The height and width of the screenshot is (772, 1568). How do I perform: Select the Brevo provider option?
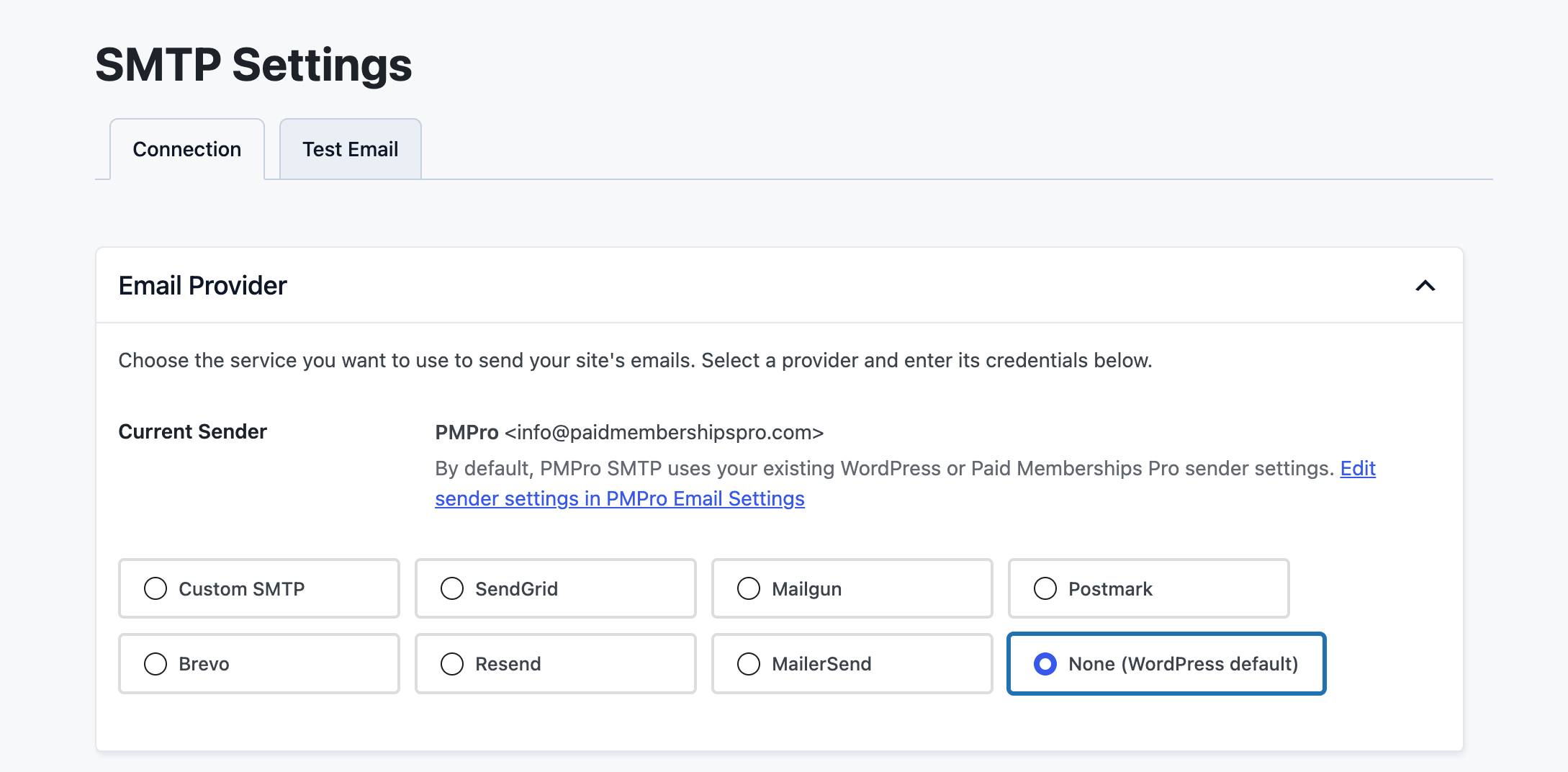click(259, 663)
